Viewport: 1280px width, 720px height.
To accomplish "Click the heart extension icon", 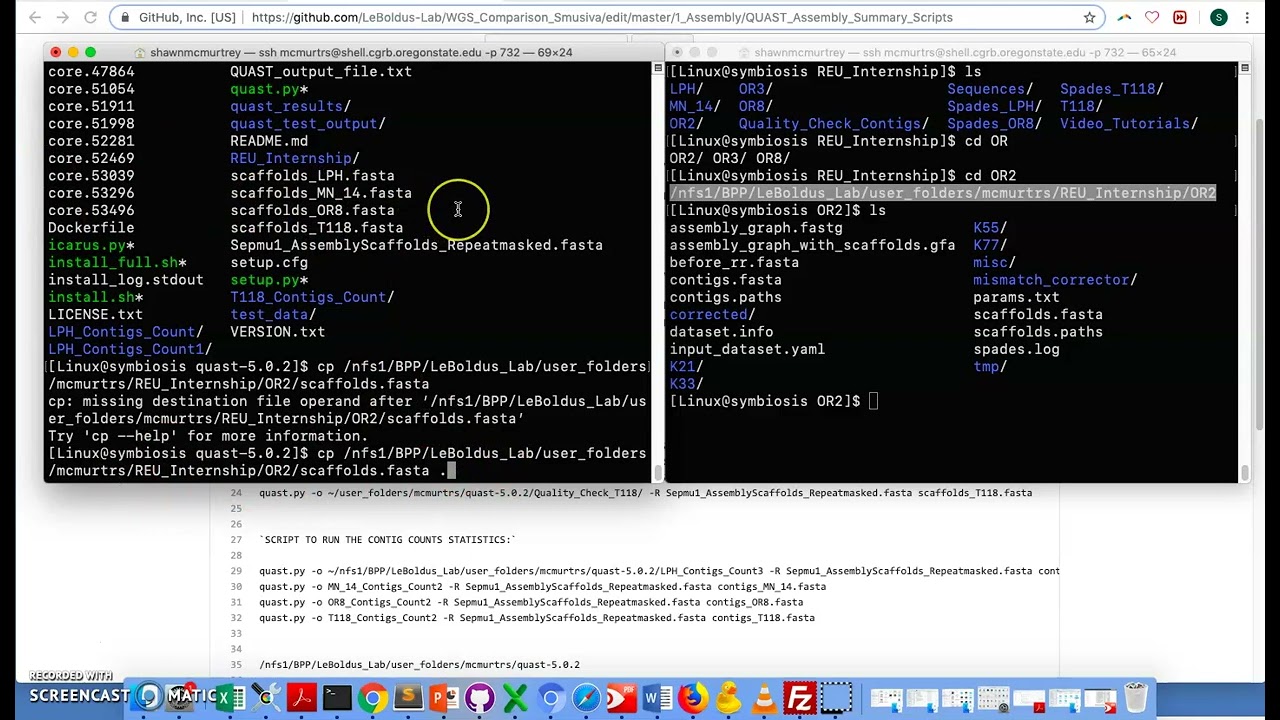I will (1152, 17).
